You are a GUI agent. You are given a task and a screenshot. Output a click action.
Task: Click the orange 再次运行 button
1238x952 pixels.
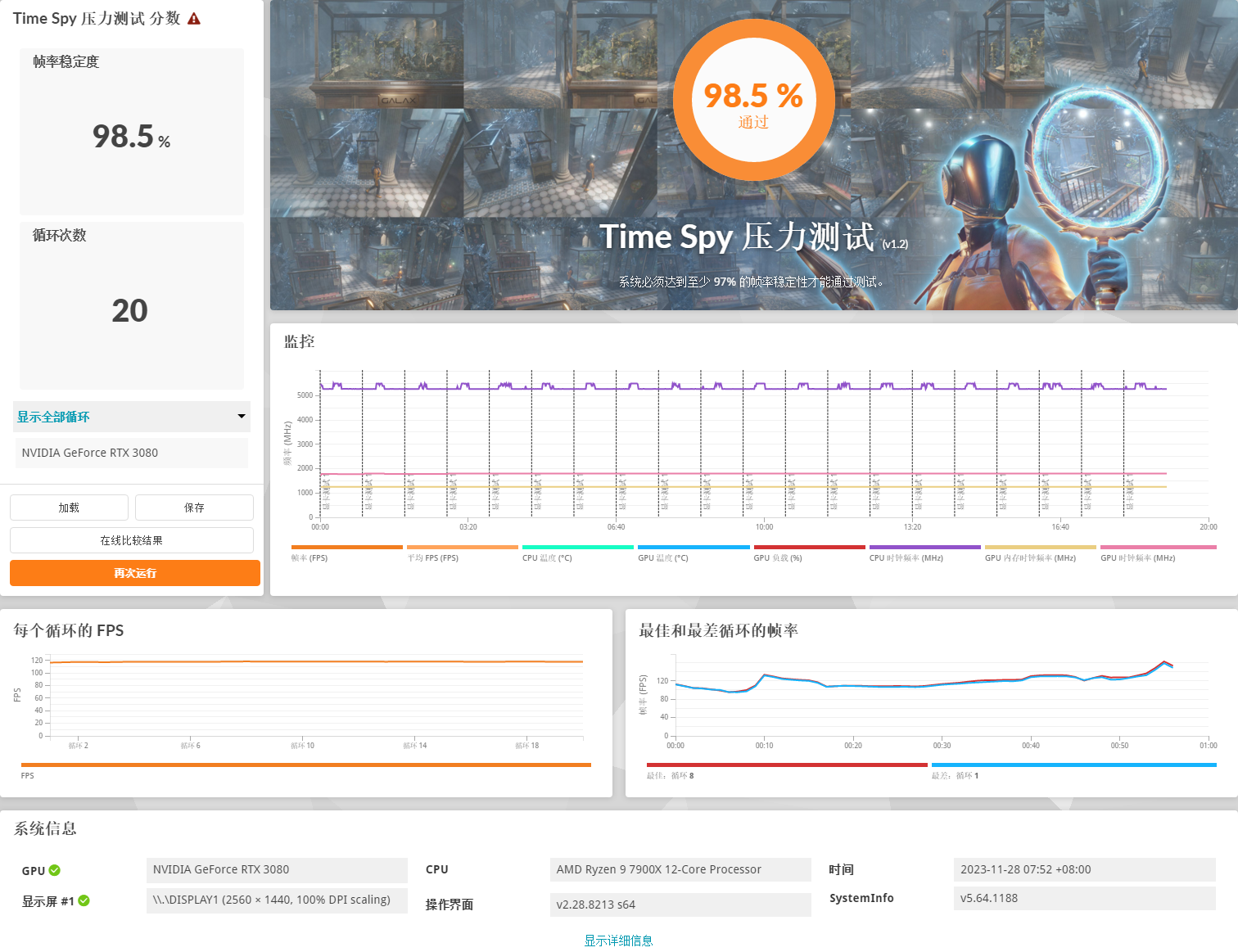135,573
